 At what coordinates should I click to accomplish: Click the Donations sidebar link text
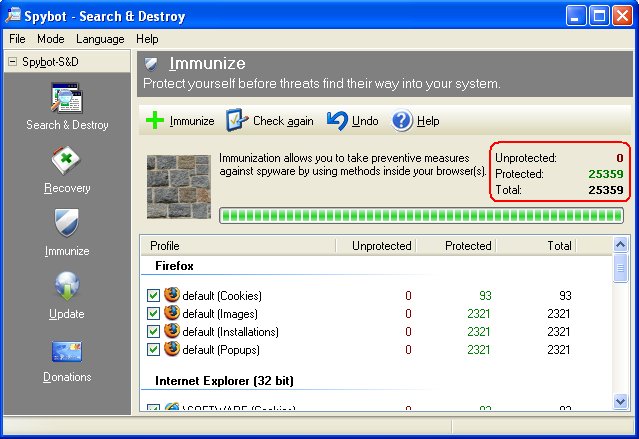pos(67,377)
